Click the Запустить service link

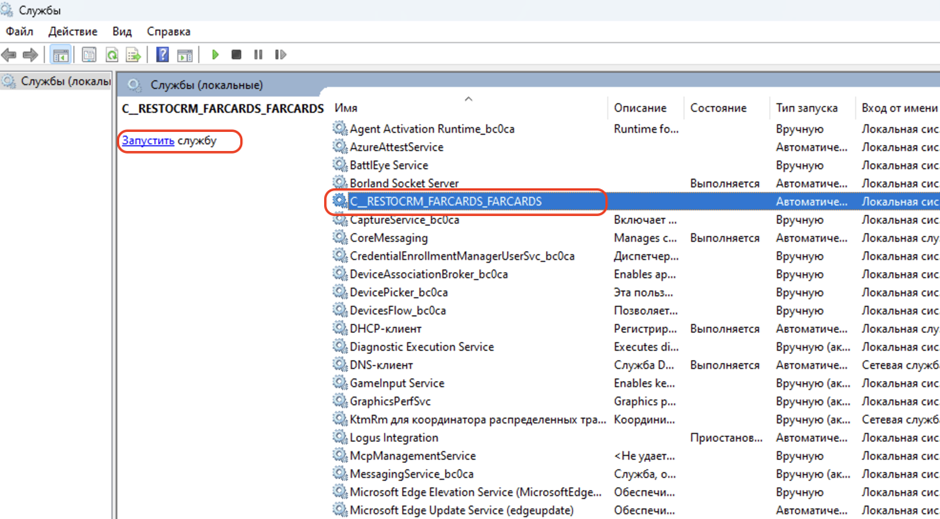point(148,141)
